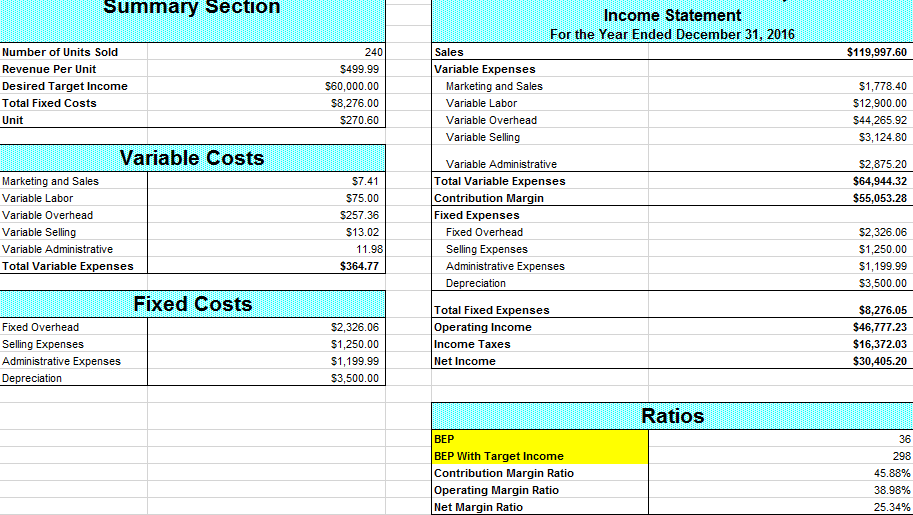Screen dimensions: 913x515
Task: Select the Variable Costs section header
Action: [x=192, y=158]
